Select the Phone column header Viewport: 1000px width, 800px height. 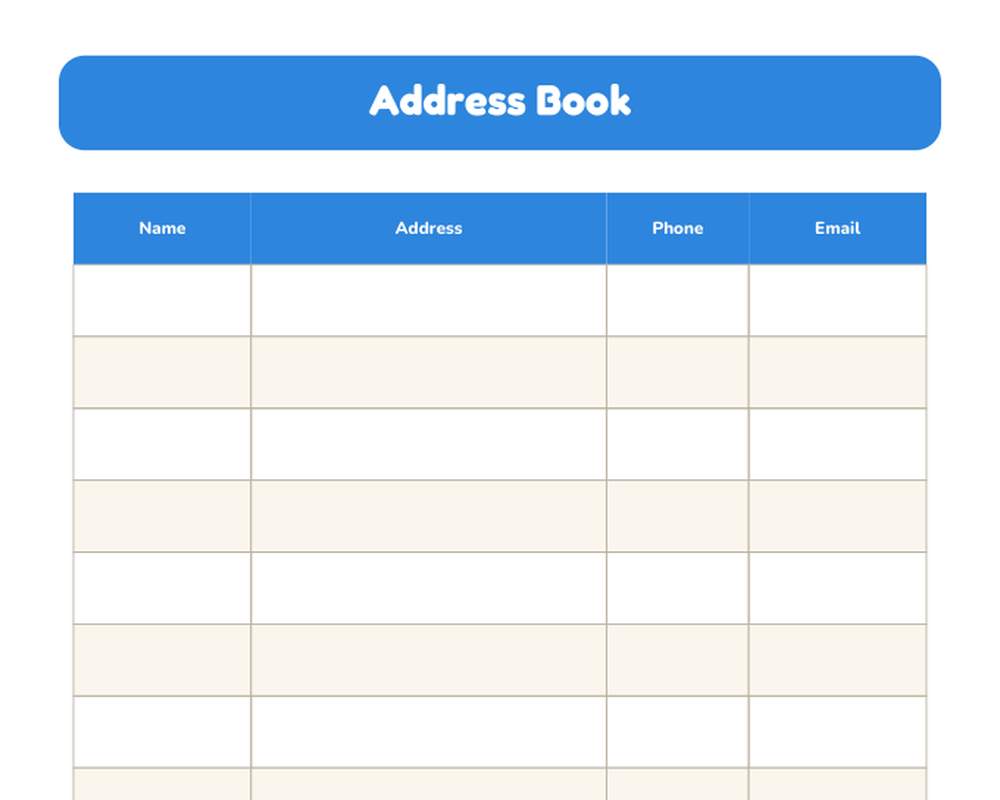(x=677, y=228)
